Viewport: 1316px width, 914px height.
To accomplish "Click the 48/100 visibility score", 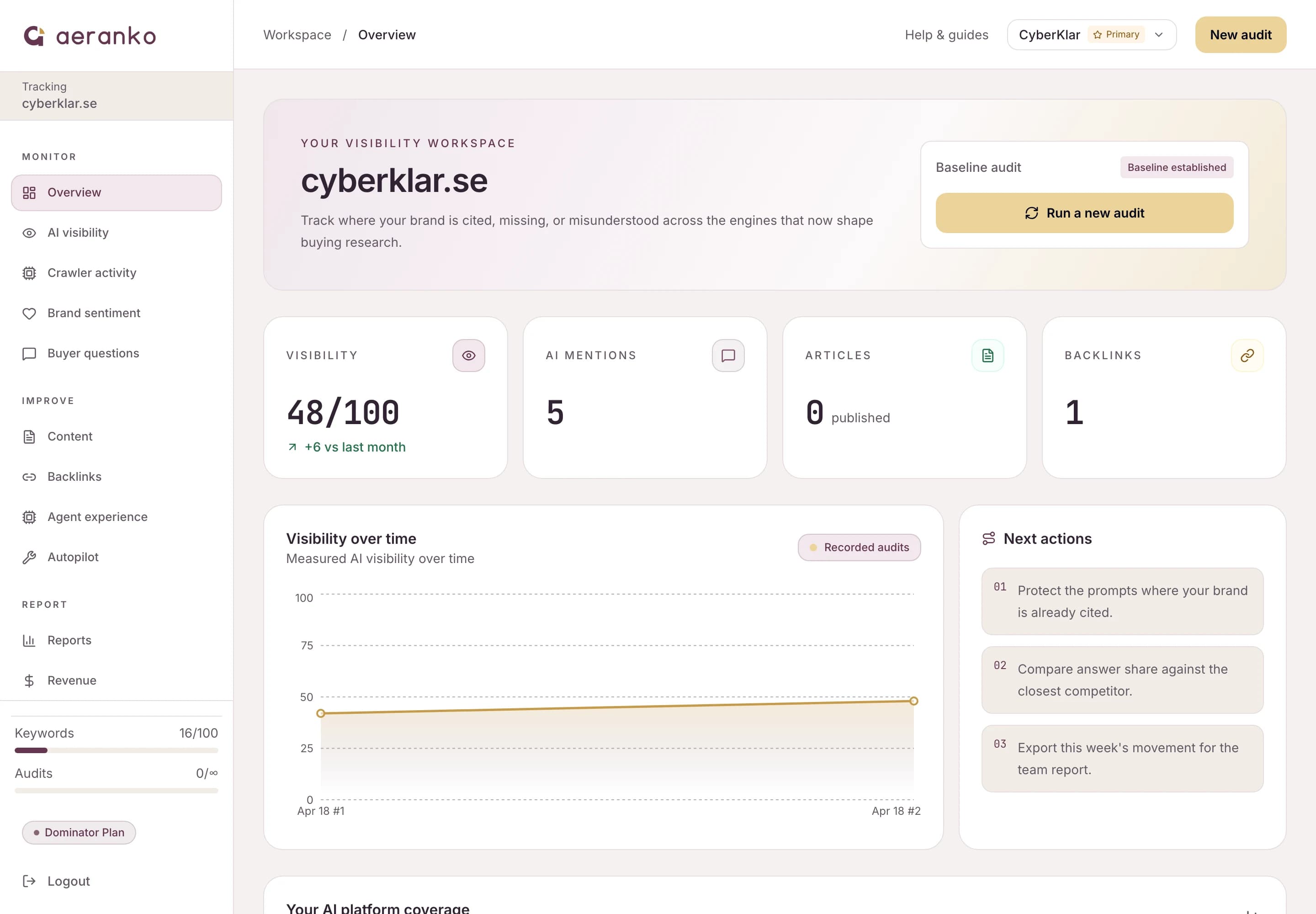I will [343, 412].
